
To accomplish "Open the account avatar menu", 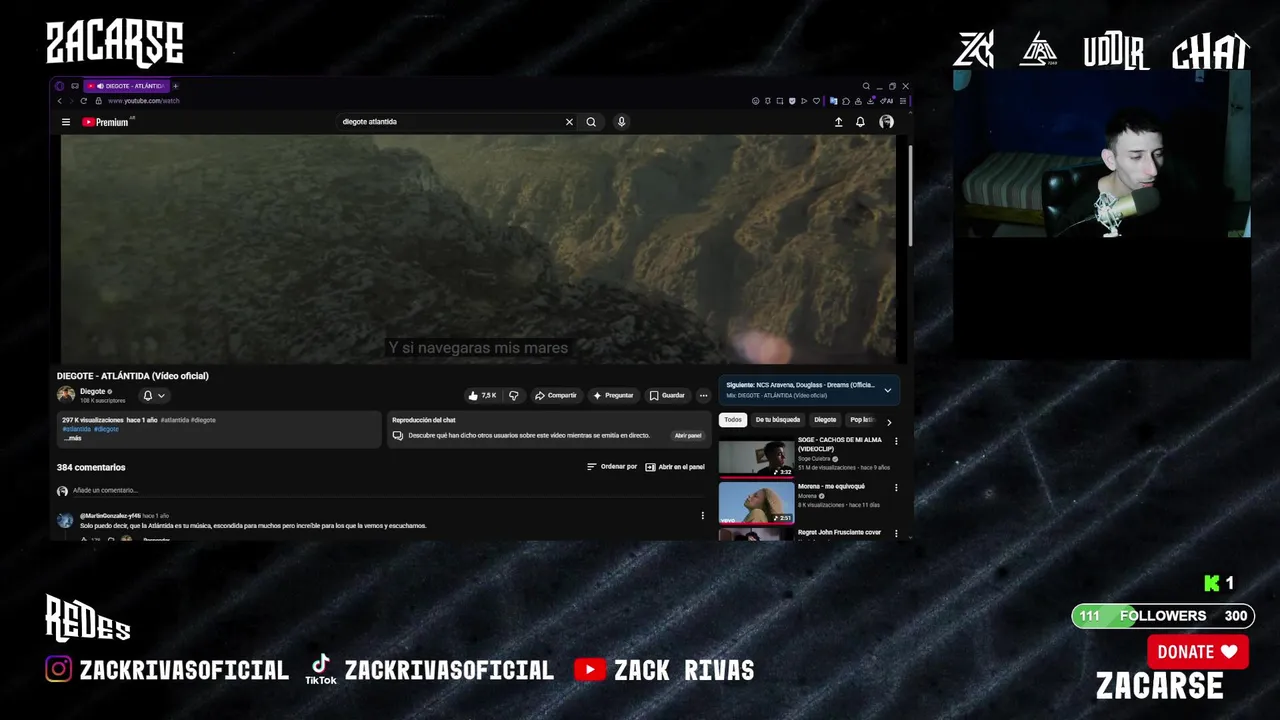I will point(886,122).
